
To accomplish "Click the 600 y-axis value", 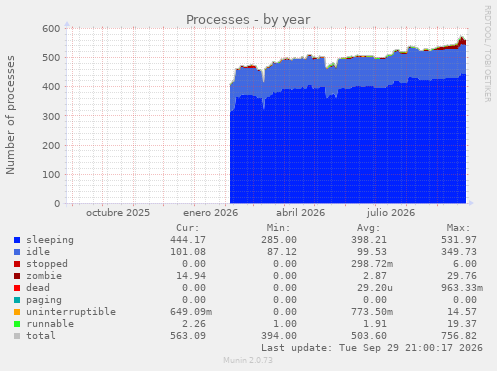I will coord(51,28).
